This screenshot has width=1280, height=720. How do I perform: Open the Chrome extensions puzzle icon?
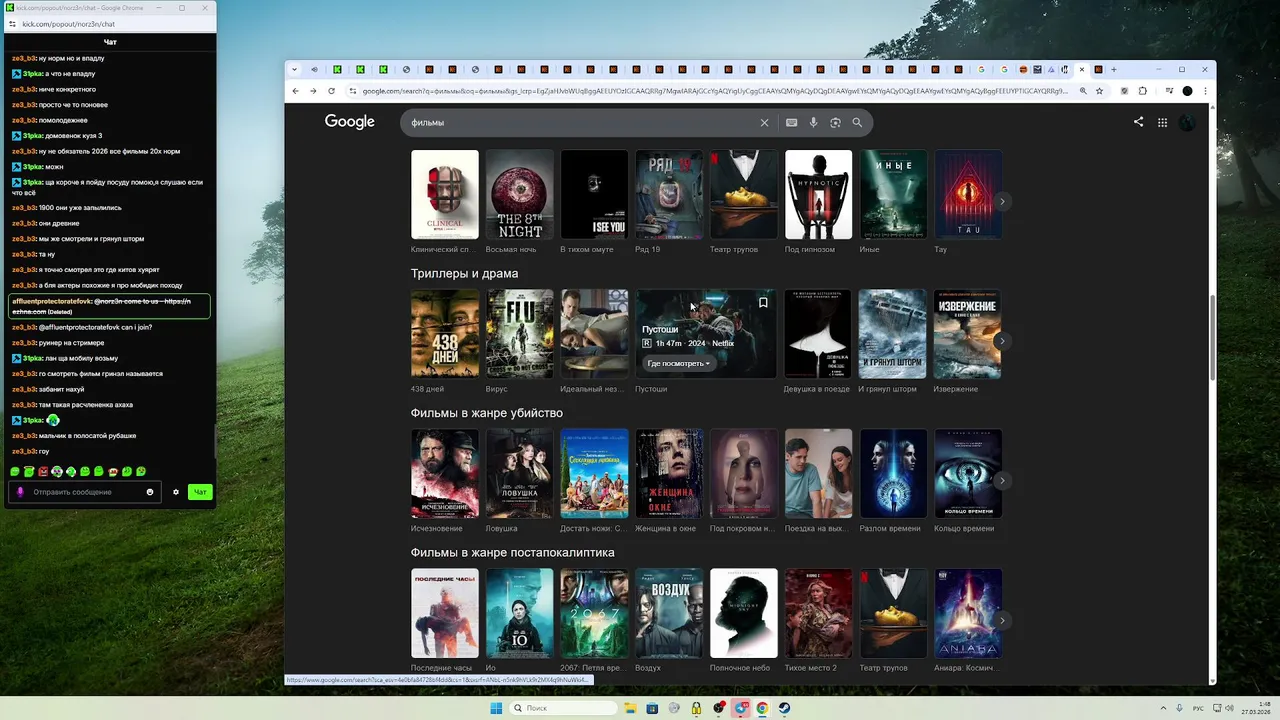coord(1142,91)
